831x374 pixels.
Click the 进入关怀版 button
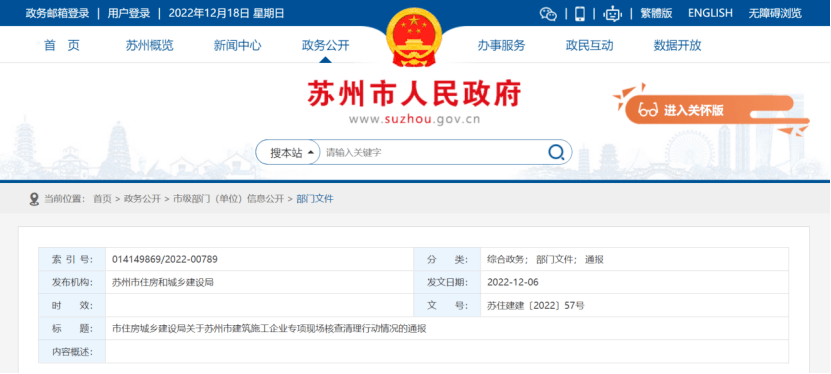point(710,110)
